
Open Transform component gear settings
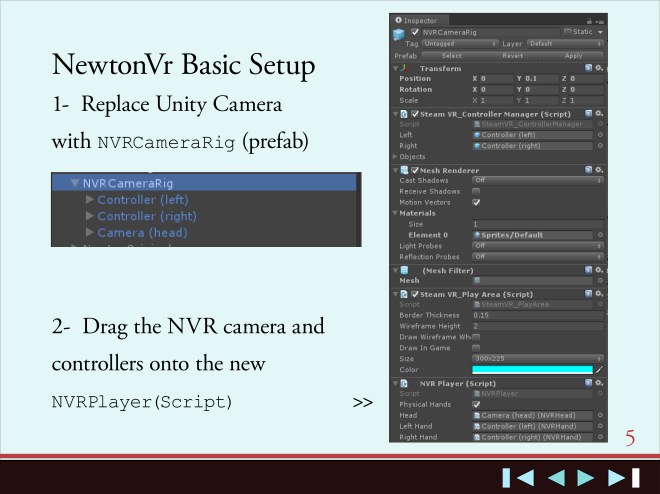click(x=600, y=67)
